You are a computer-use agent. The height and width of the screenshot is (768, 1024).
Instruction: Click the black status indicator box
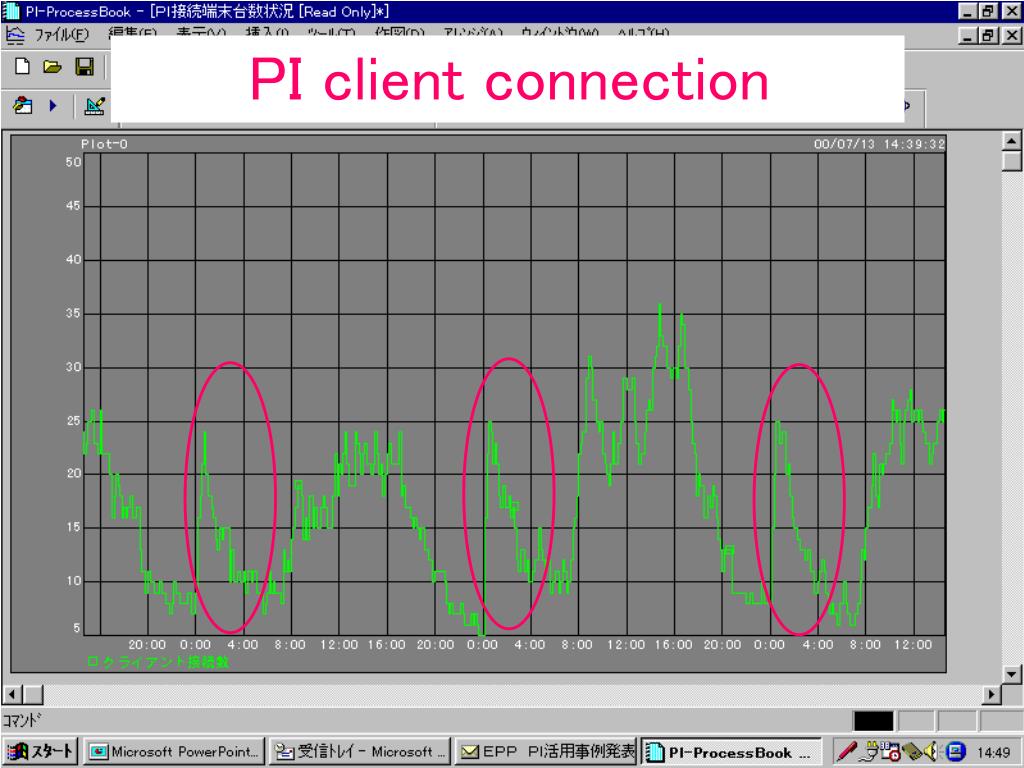point(873,721)
